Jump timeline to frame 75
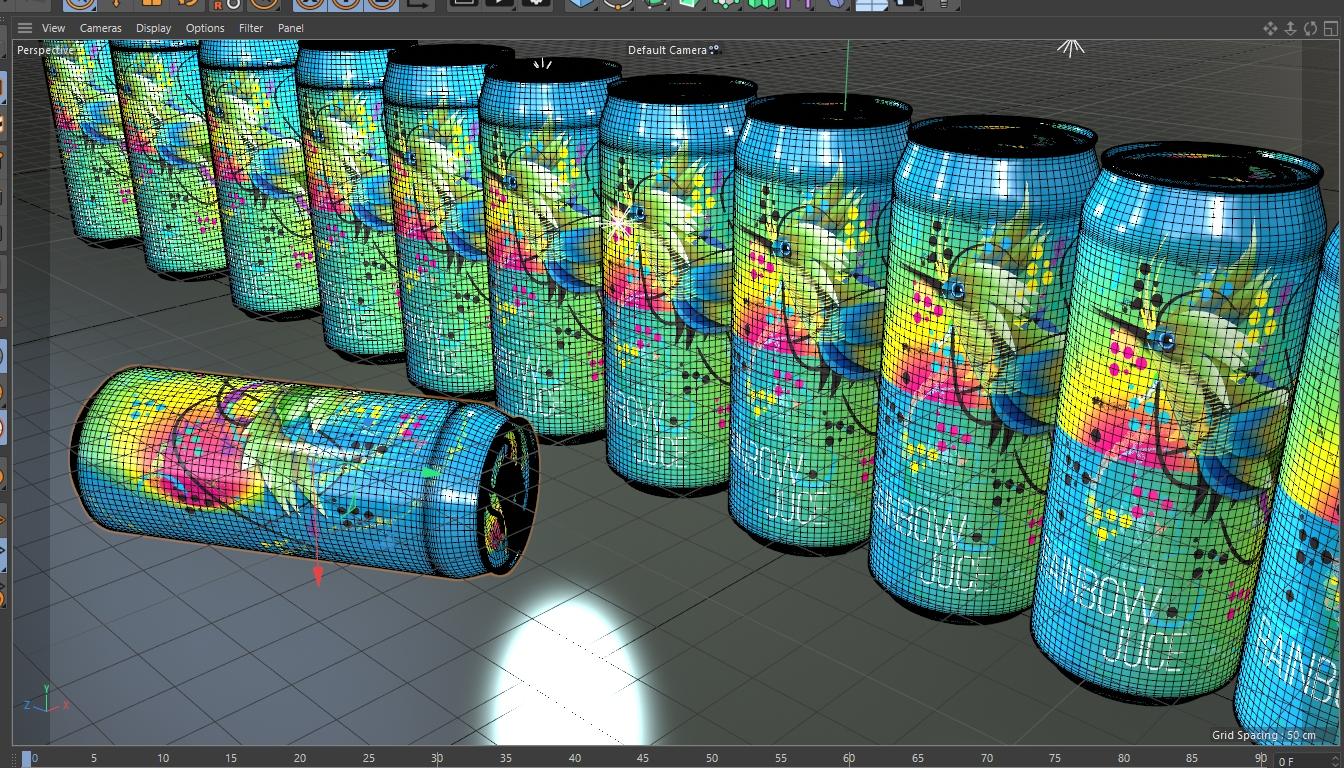 (1055, 758)
